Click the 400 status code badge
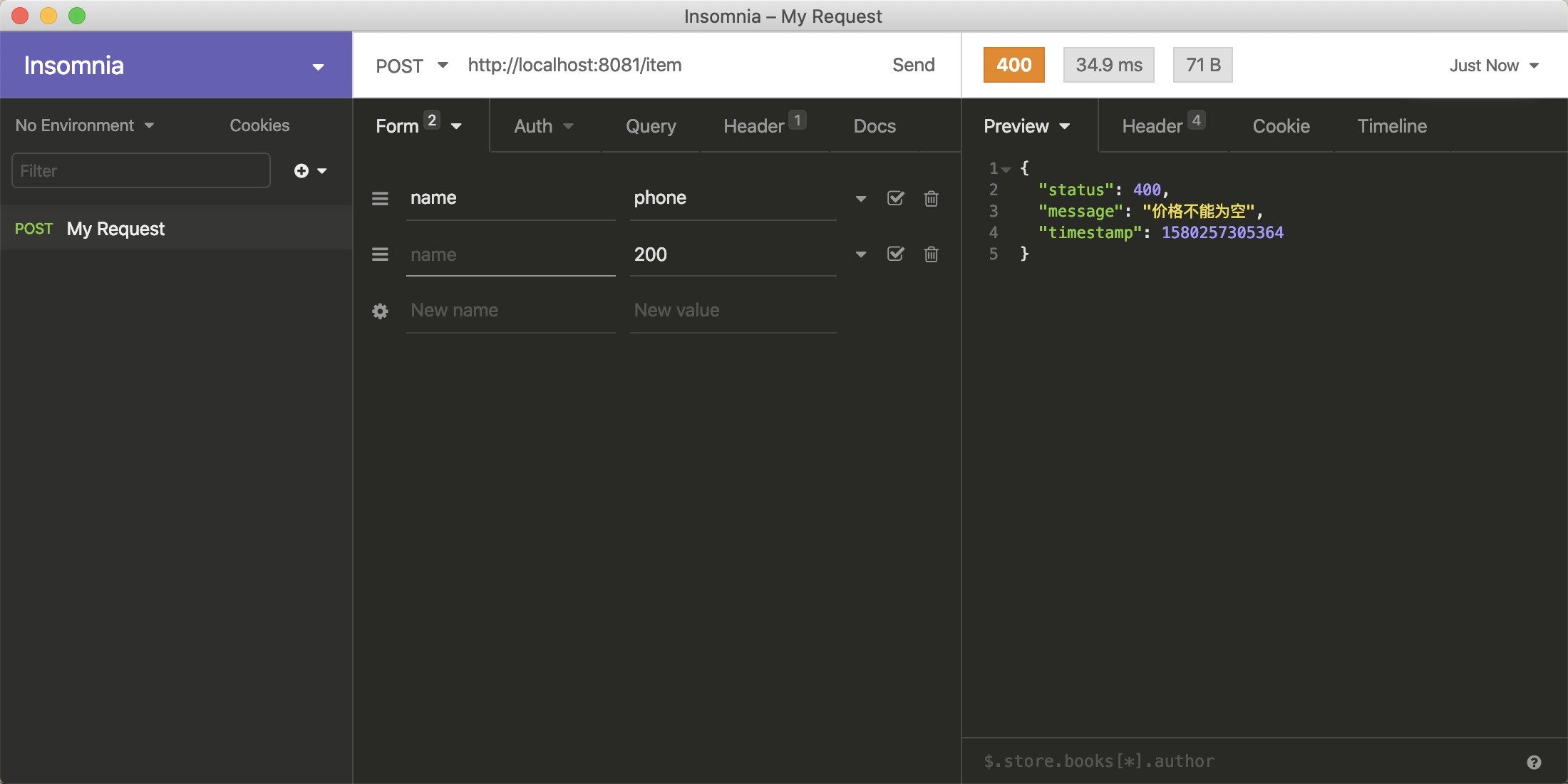1568x784 pixels. click(x=1013, y=65)
